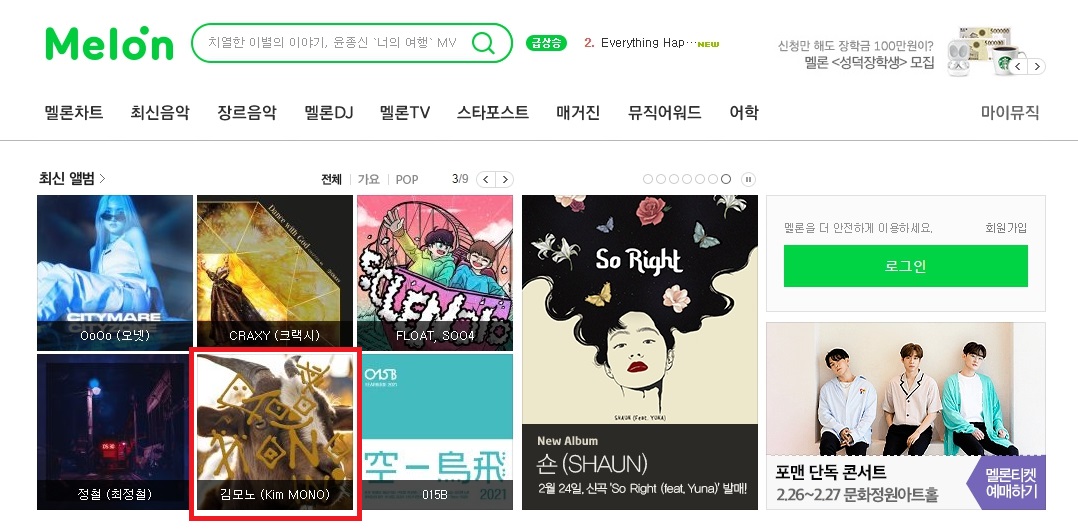Image resolution: width=1078 pixels, height=531 pixels.
Task: Pause the banner slideshow
Action: tap(748, 180)
